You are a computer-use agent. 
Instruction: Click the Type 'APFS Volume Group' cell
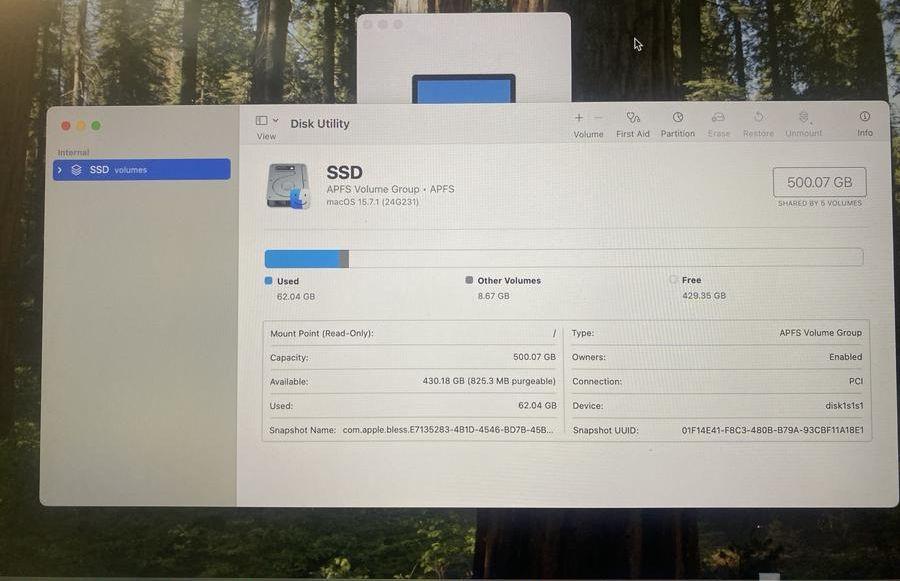[820, 333]
